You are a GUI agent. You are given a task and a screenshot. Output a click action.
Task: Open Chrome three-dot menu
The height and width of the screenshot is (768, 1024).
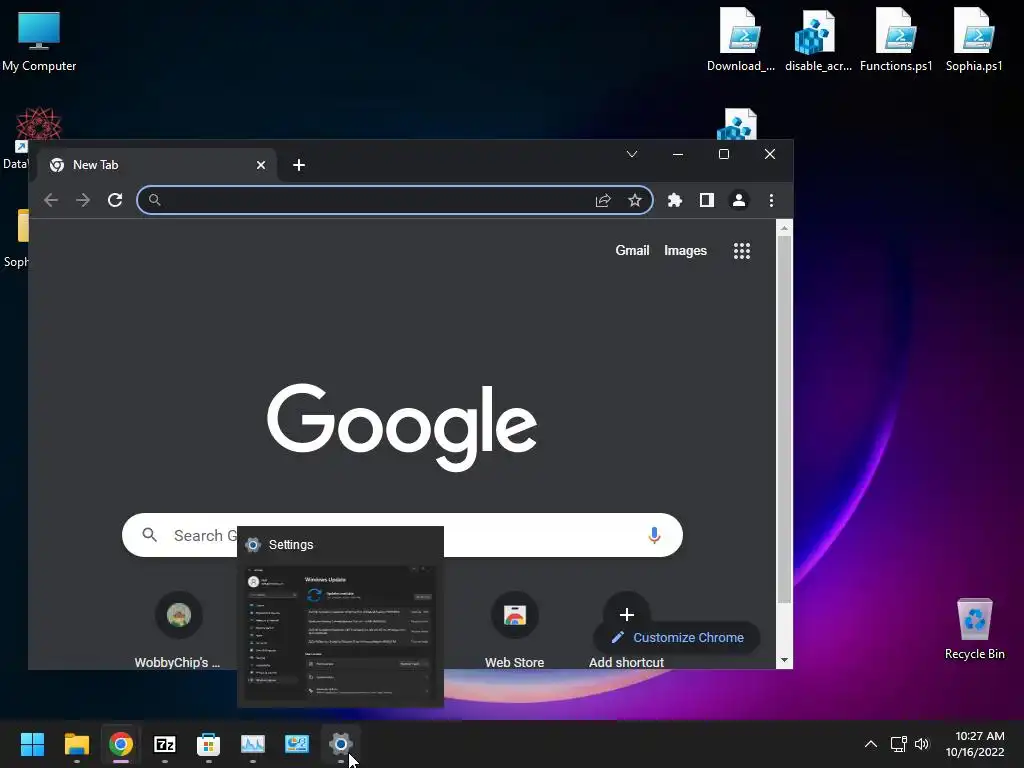tap(771, 200)
